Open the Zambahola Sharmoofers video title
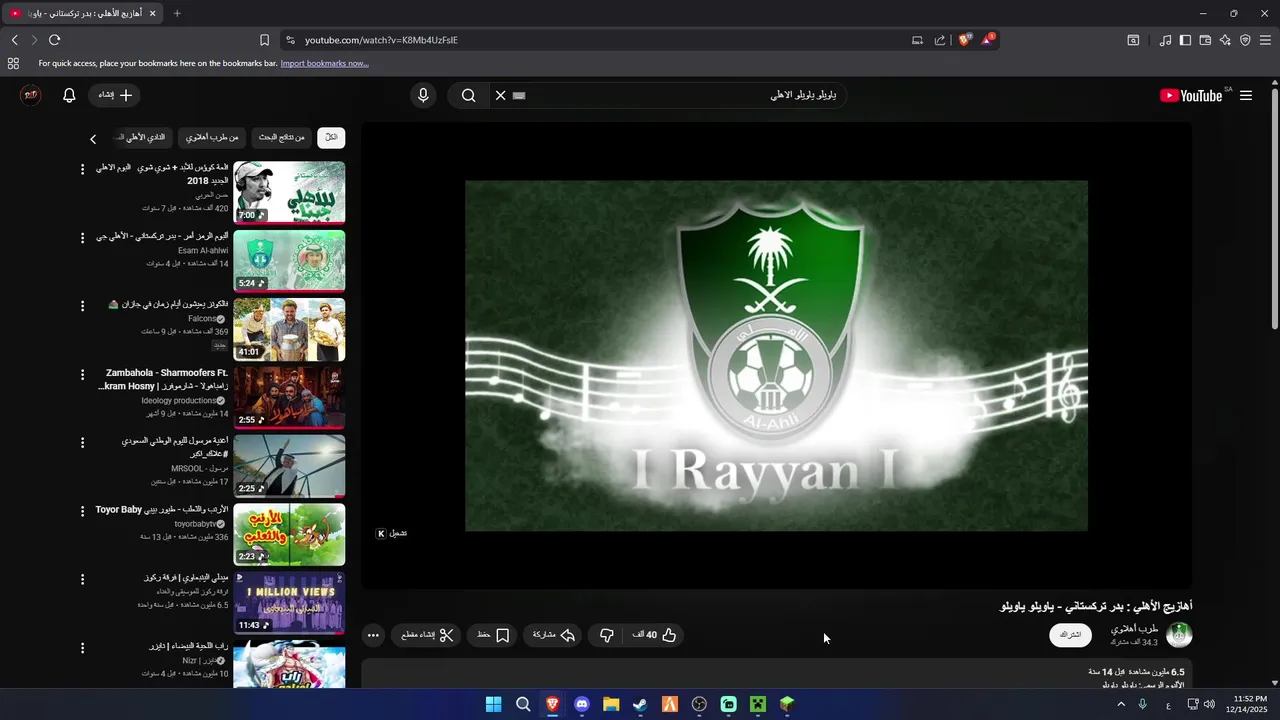The width and height of the screenshot is (1280, 720). point(163,379)
